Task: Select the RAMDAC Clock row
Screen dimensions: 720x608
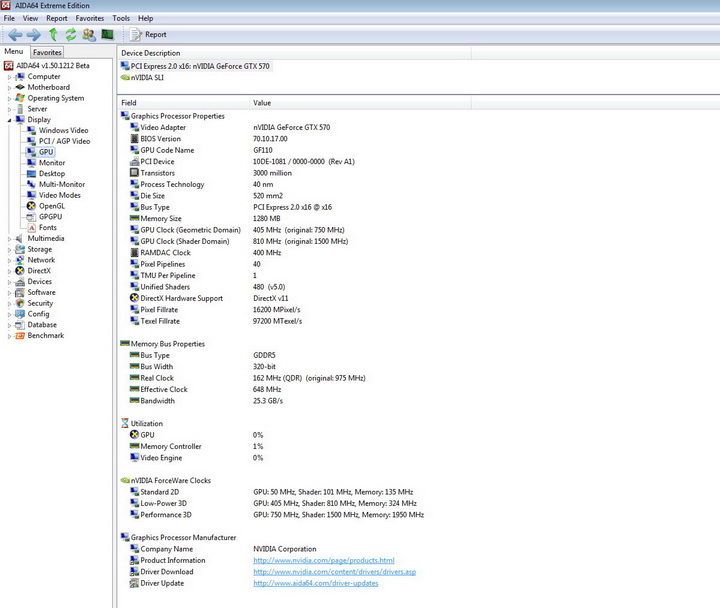Action: coord(206,253)
